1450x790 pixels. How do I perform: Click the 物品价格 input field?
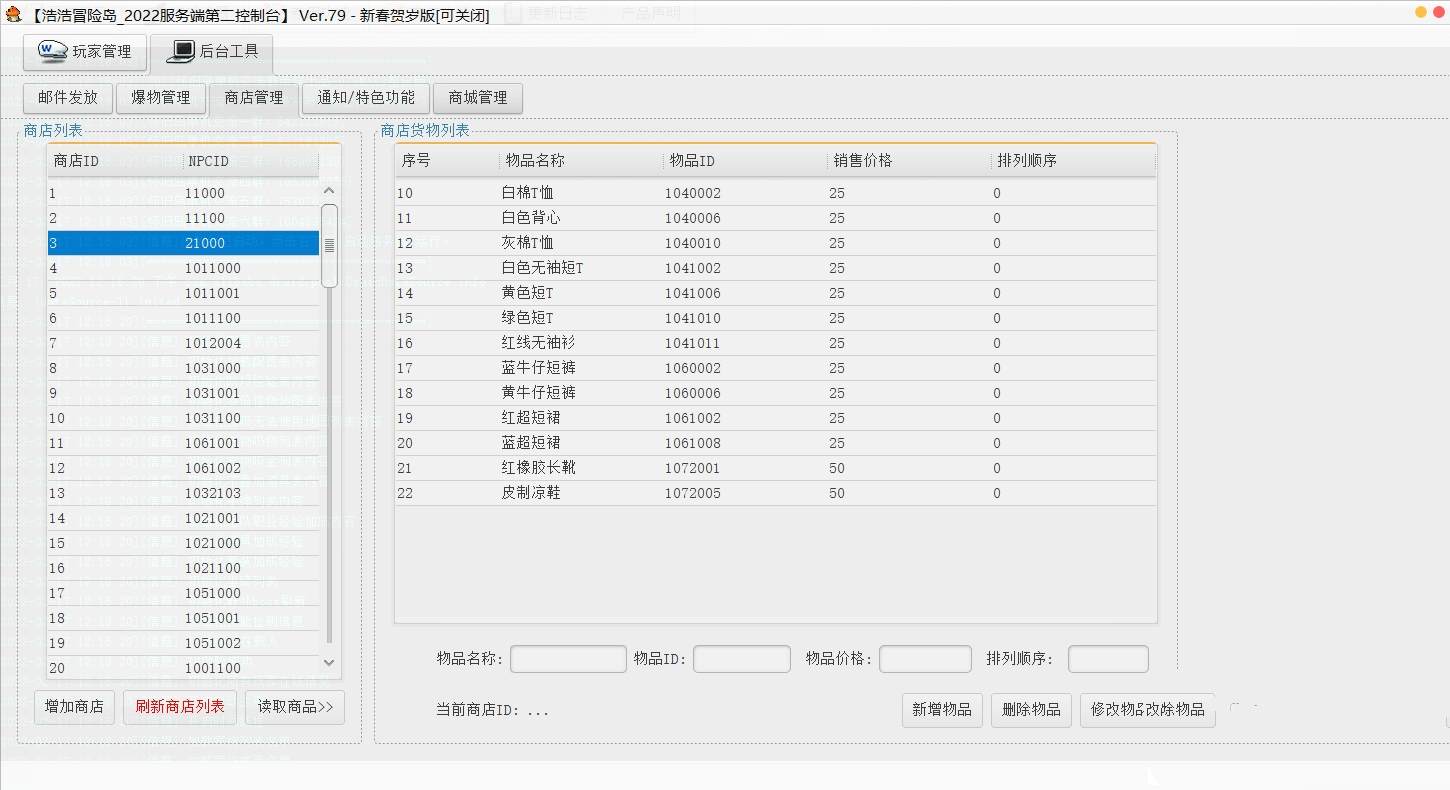pyautogui.click(x=925, y=659)
